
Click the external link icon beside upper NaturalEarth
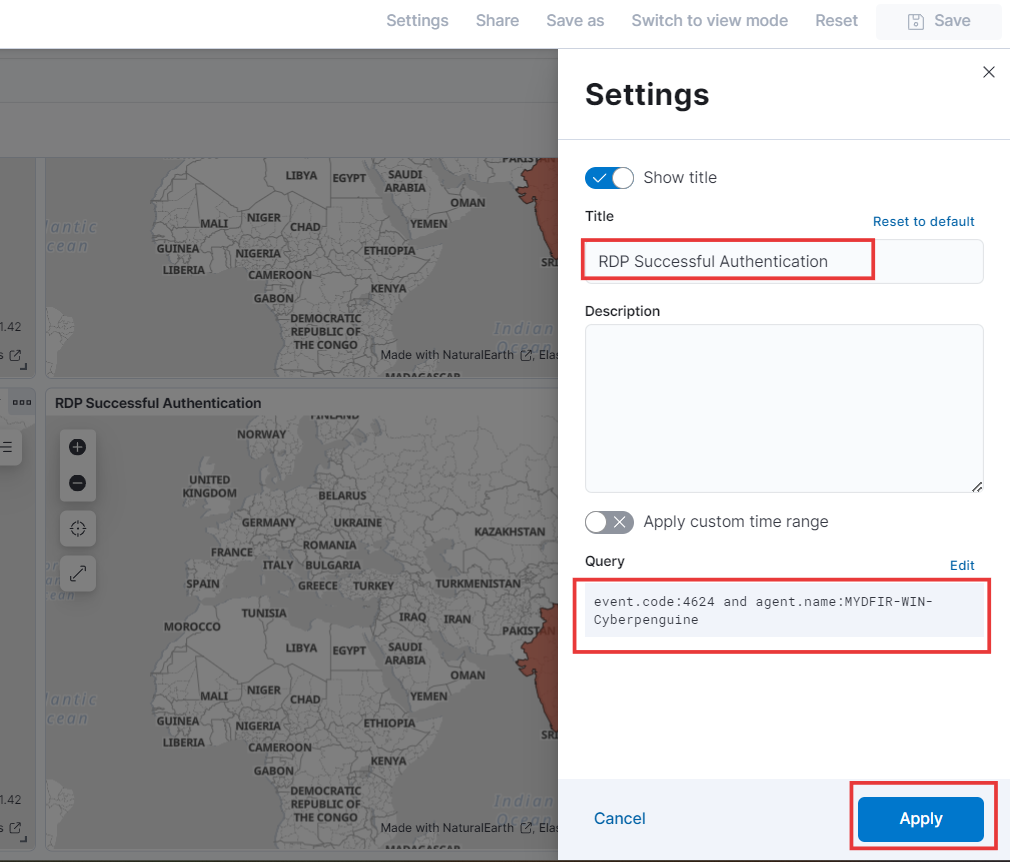(x=526, y=355)
